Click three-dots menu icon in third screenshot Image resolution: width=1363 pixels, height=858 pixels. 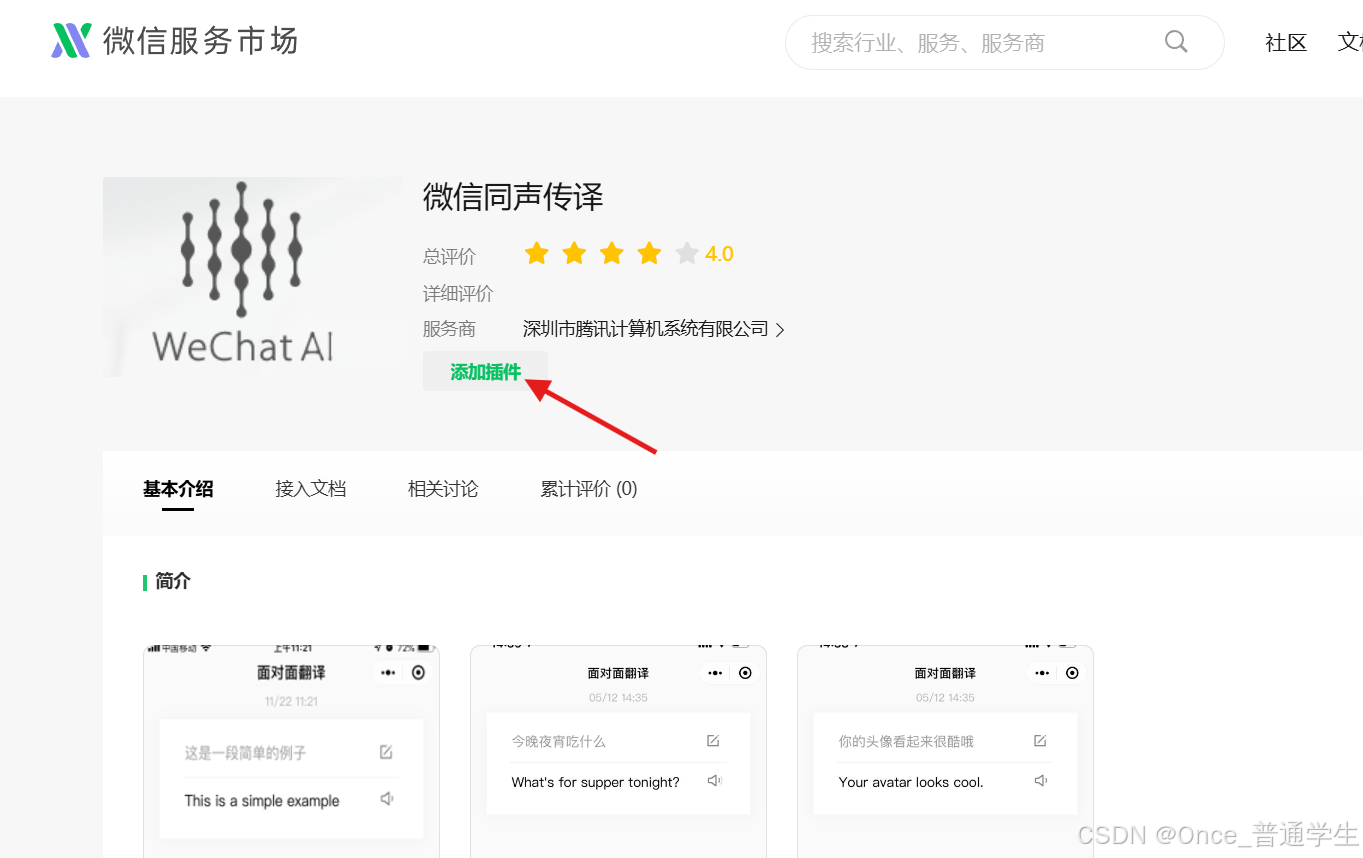point(1042,673)
